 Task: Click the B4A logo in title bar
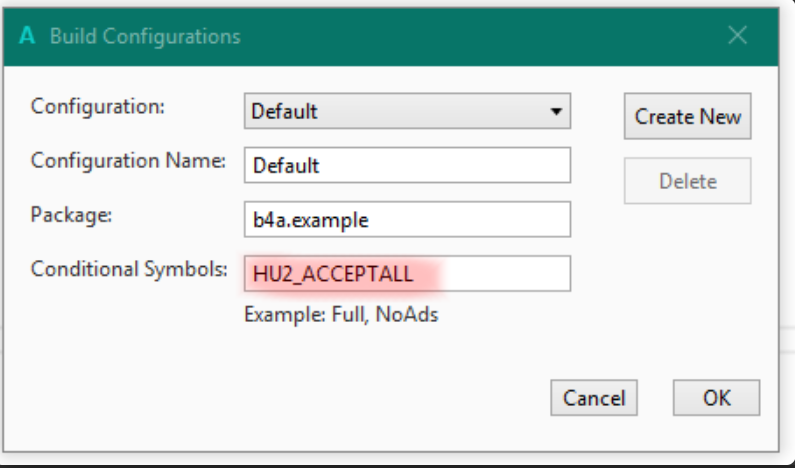(x=28, y=36)
